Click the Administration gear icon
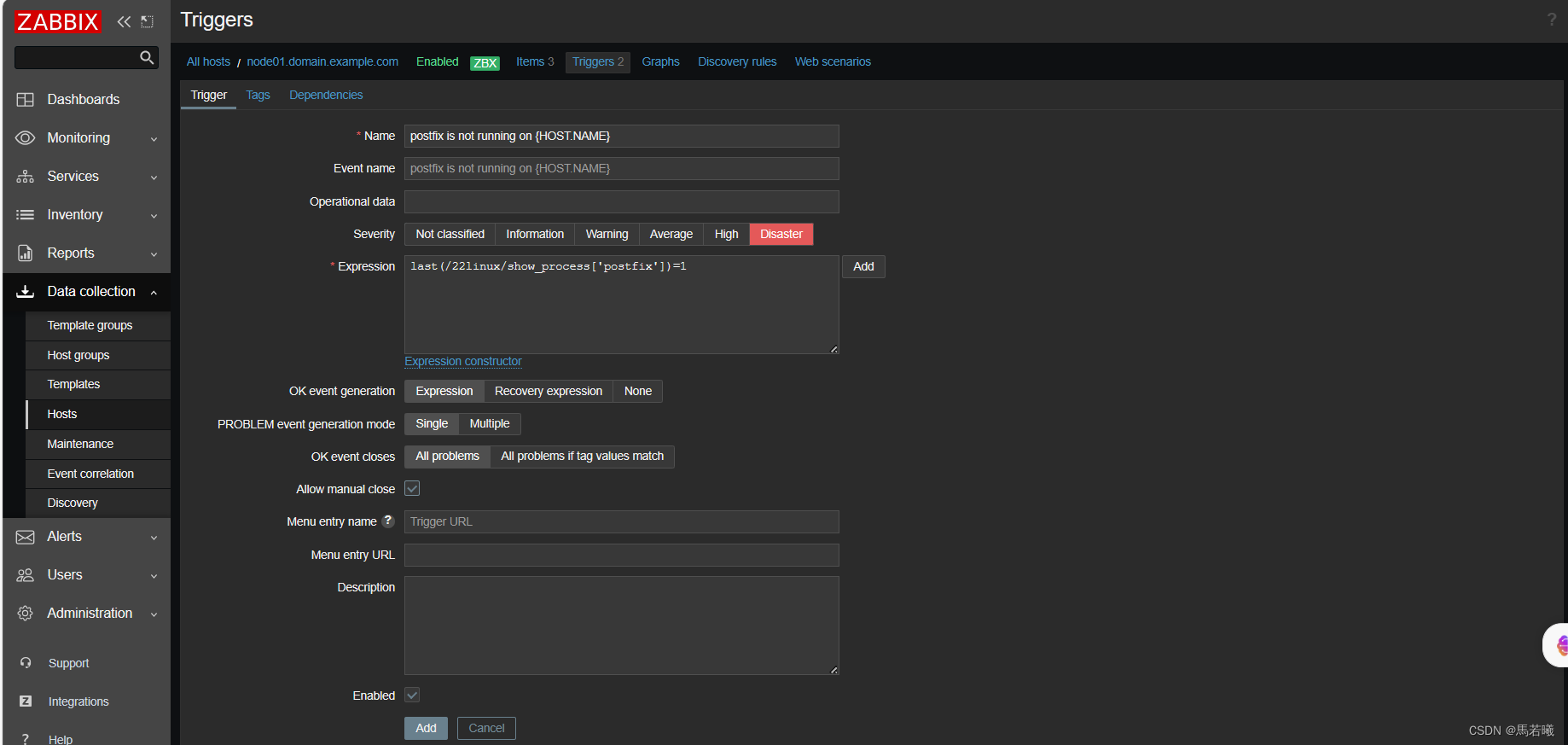 click(x=26, y=614)
